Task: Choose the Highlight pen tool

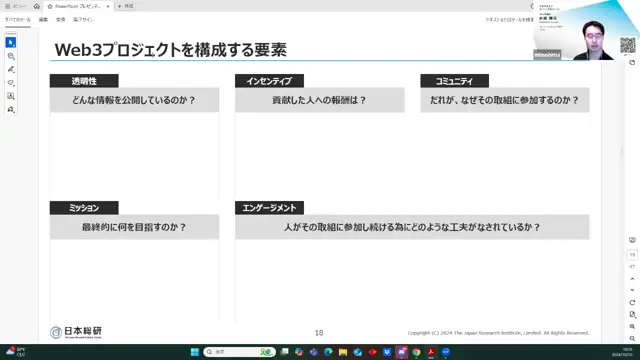Action: point(11,69)
